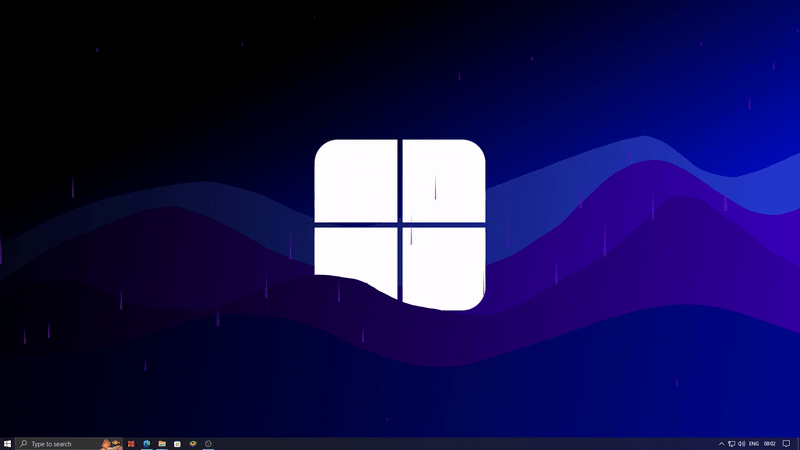Open the red app icon beside the search box

131,444
